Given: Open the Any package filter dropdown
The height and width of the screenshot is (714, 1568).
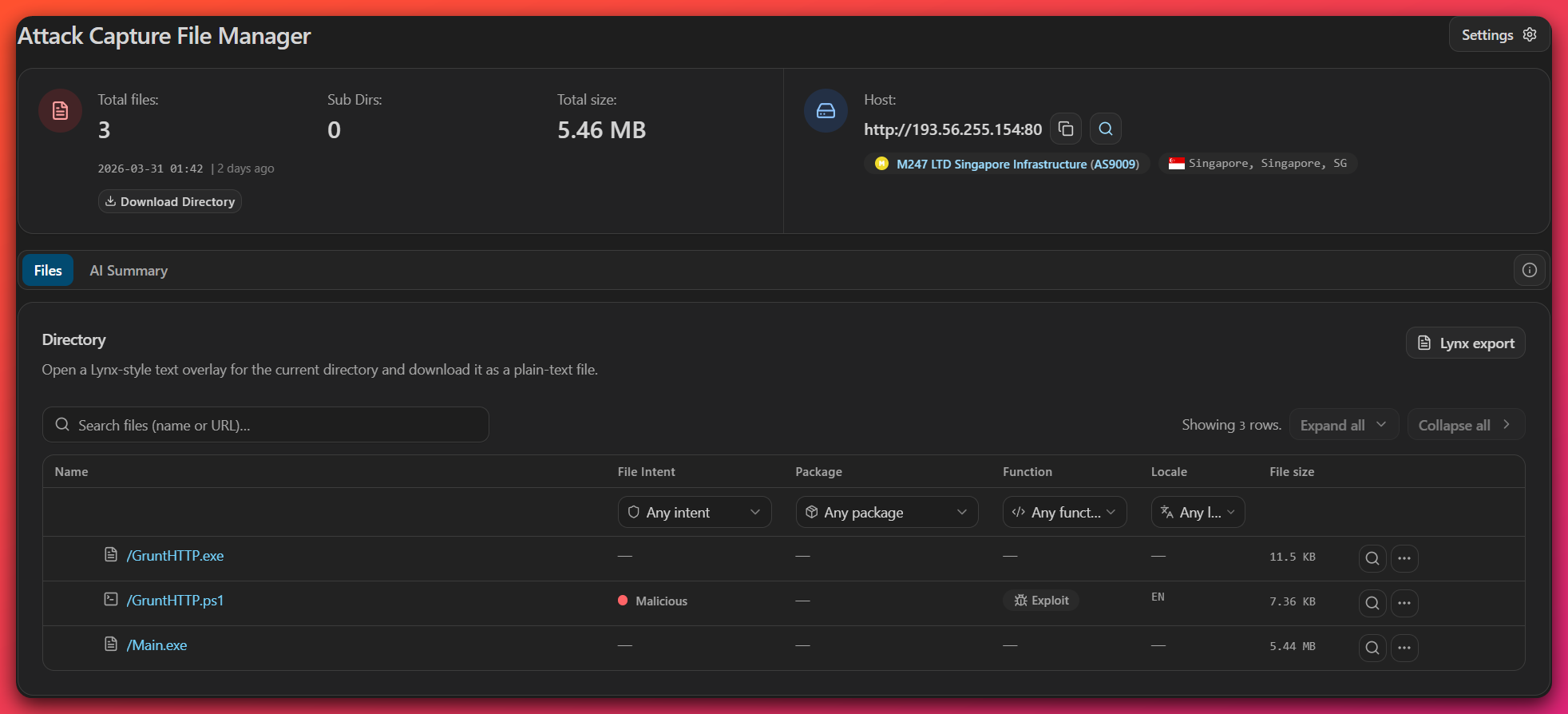Looking at the screenshot, I should pyautogui.click(x=886, y=512).
